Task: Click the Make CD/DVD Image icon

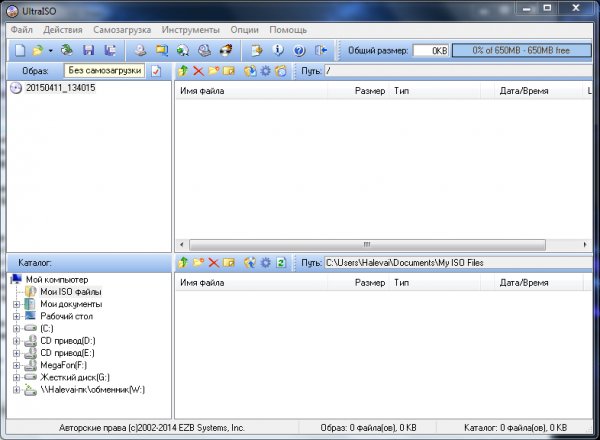Action: [140, 50]
